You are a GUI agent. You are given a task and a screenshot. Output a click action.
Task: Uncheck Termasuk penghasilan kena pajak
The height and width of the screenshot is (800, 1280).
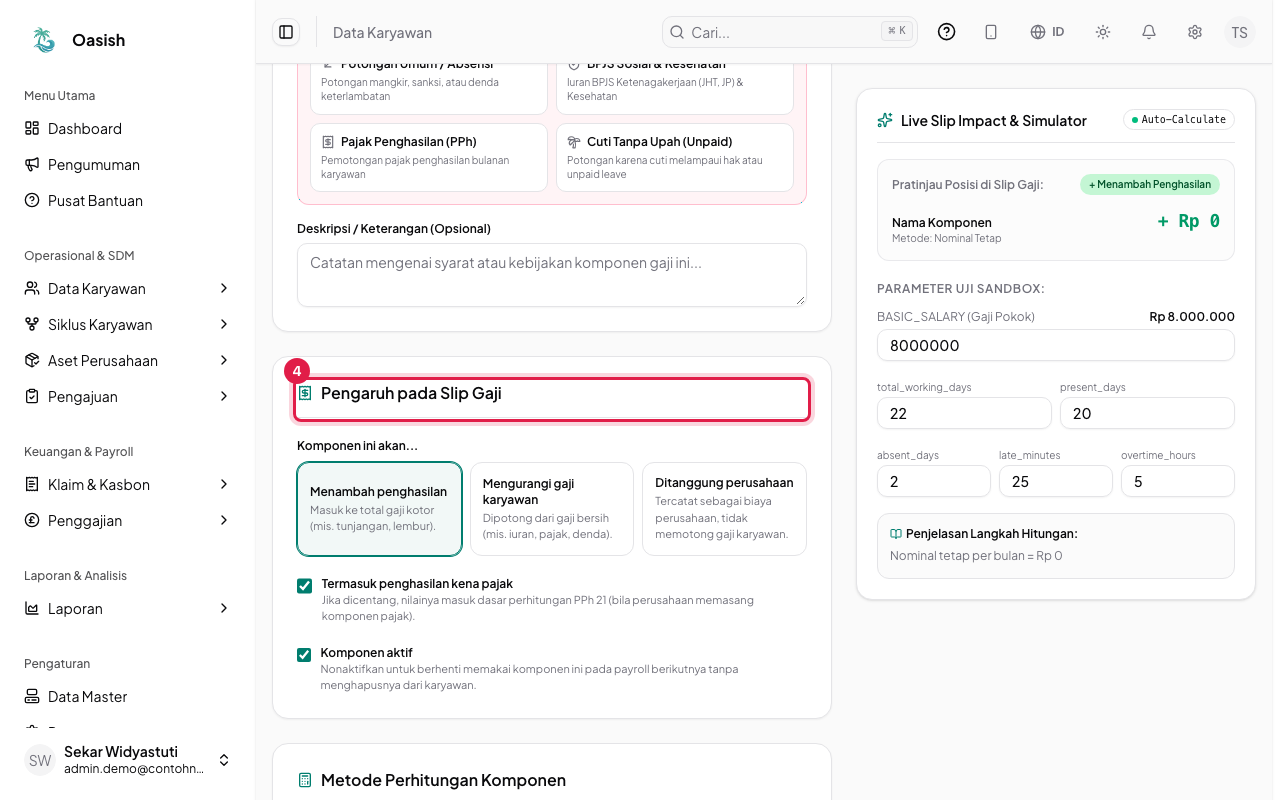(304, 585)
